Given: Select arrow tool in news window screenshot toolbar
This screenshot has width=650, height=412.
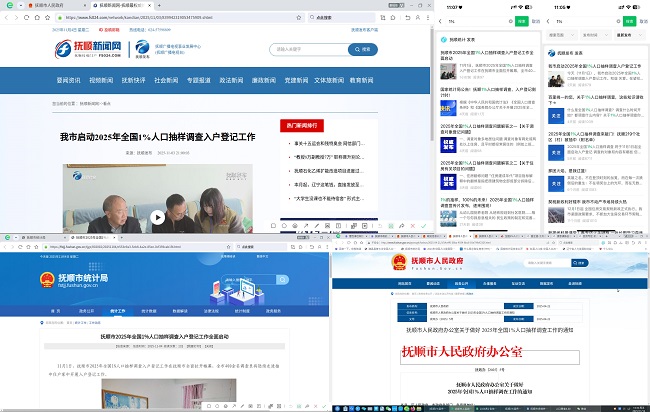Looking at the screenshot, I should 306,225.
